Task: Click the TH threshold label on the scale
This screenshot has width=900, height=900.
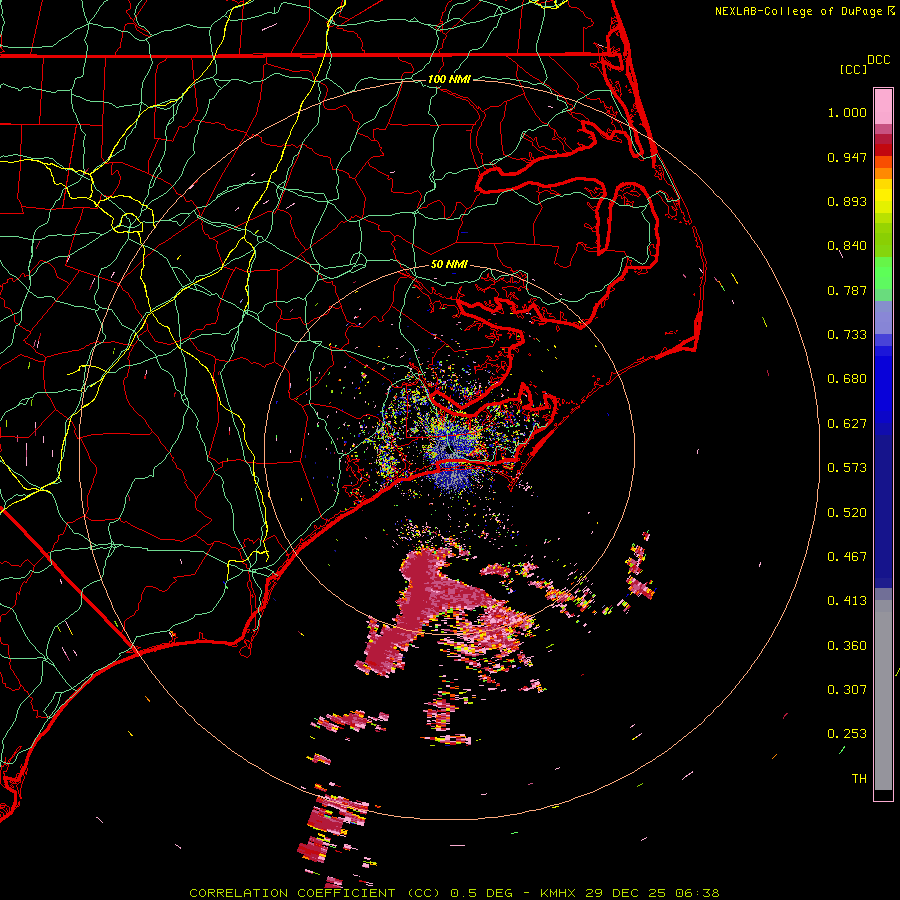Action: [x=859, y=779]
